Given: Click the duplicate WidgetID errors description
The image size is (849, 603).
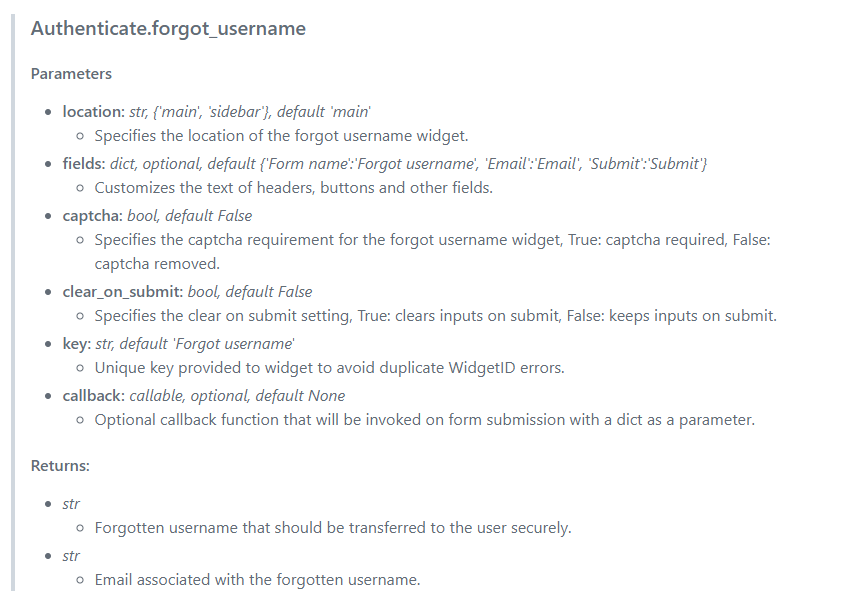Looking at the screenshot, I should point(329,368).
